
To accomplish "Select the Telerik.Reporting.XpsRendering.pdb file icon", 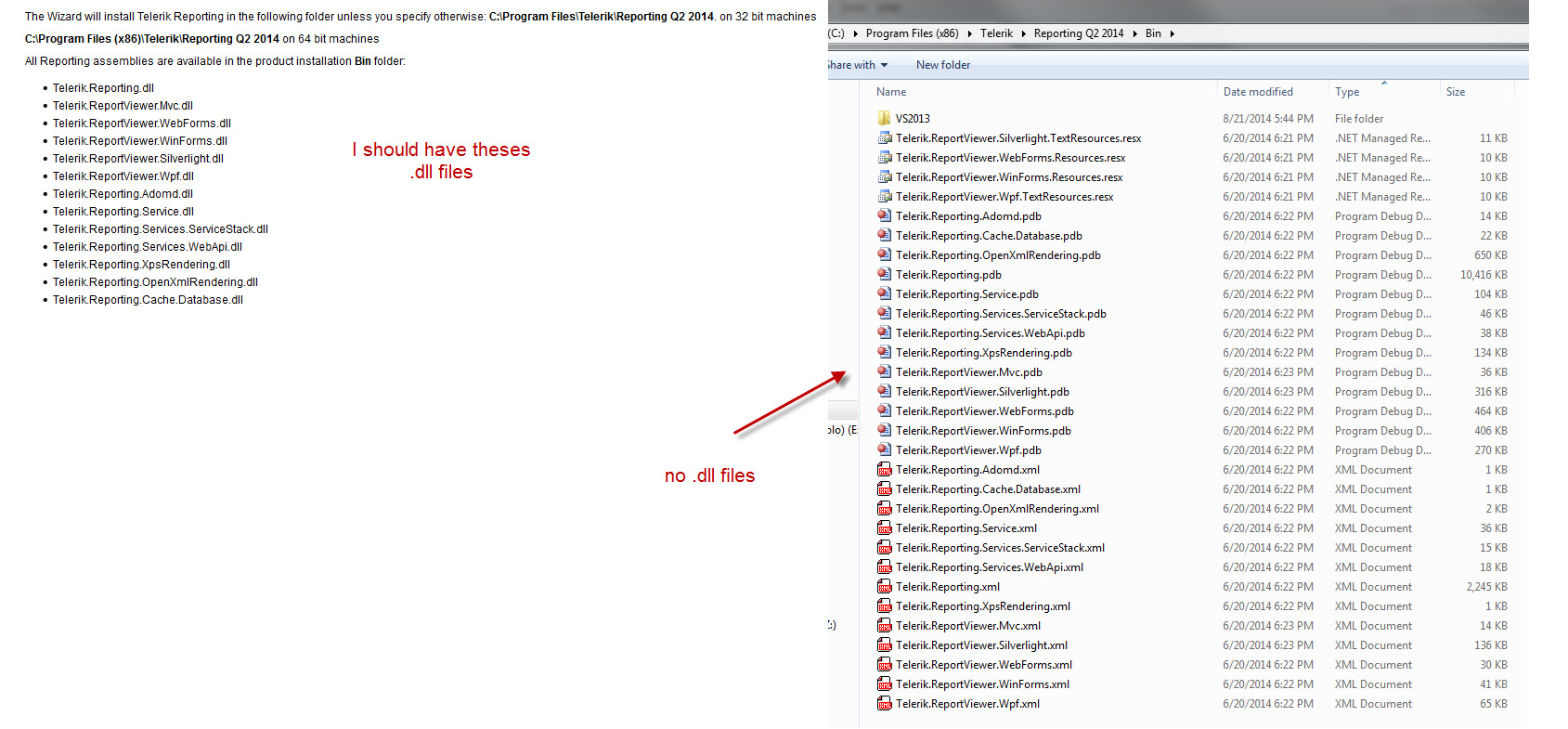I will click(884, 353).
